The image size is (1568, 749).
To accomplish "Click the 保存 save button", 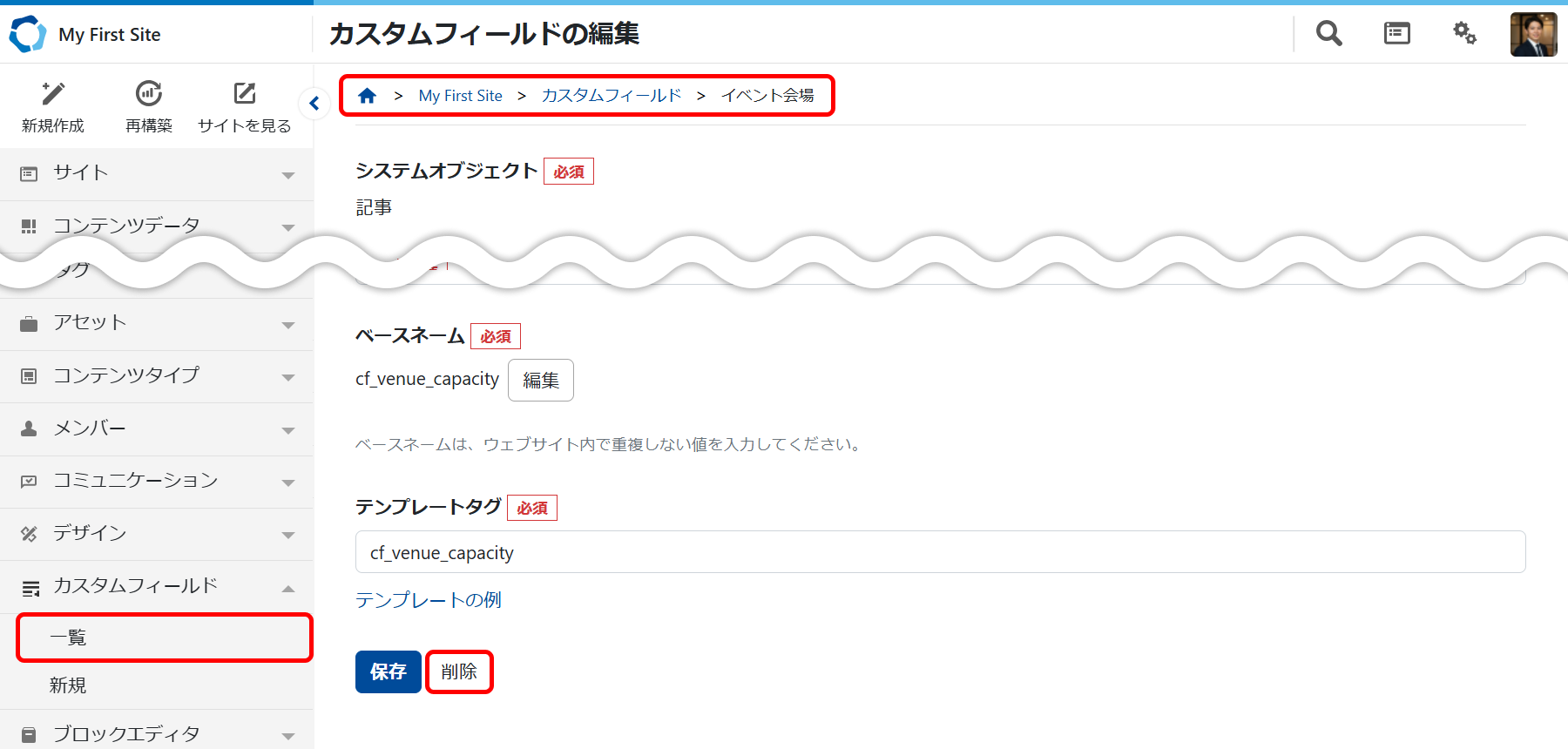I will coord(388,671).
